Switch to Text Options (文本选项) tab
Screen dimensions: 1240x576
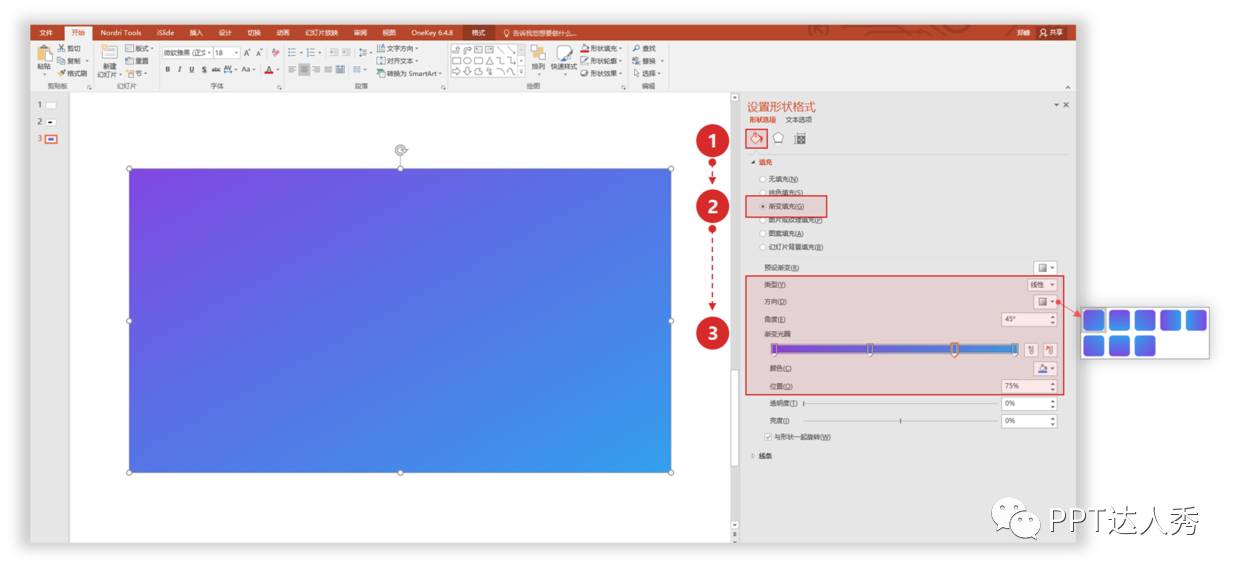pos(799,119)
